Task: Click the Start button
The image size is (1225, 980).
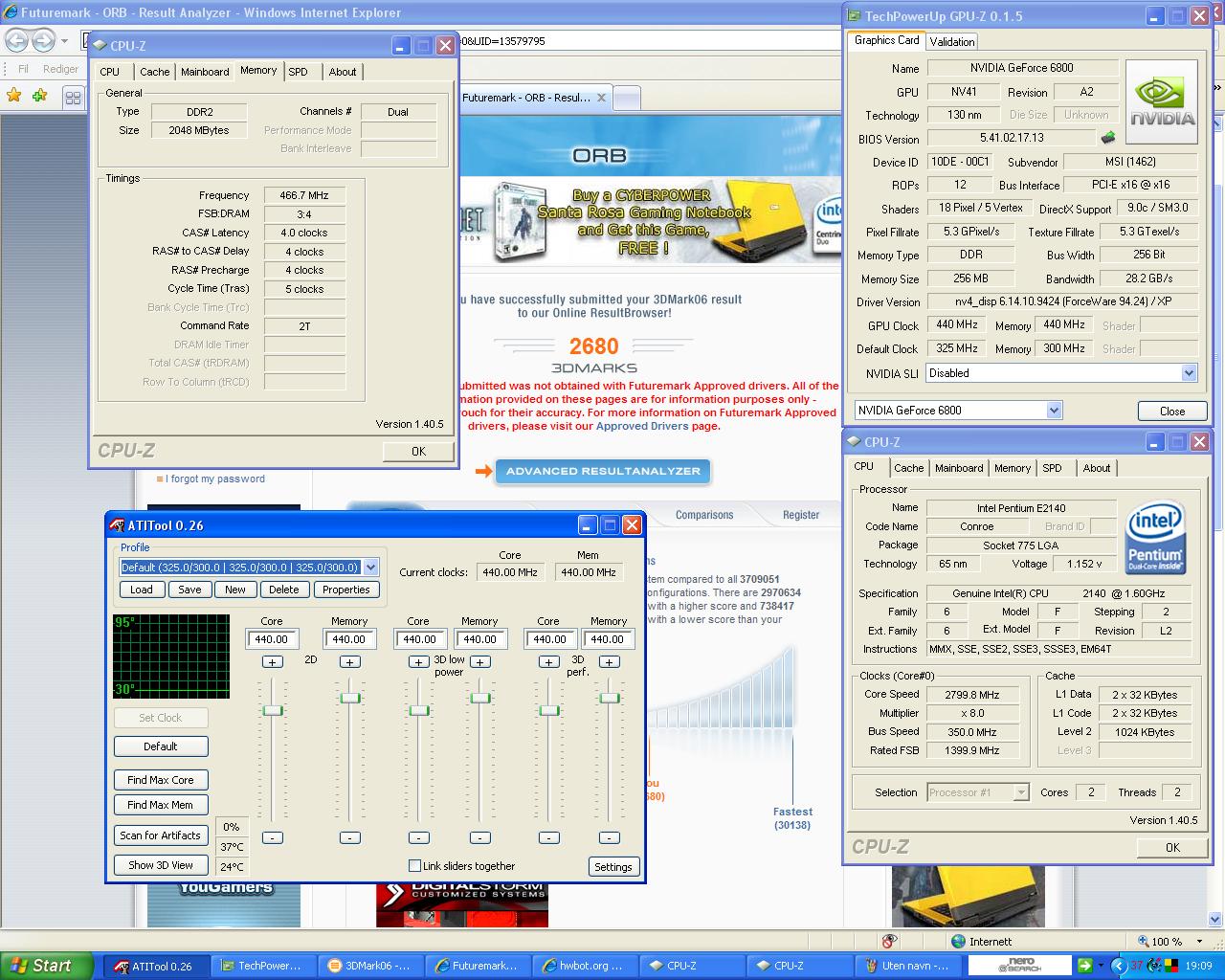Action: click(46, 966)
